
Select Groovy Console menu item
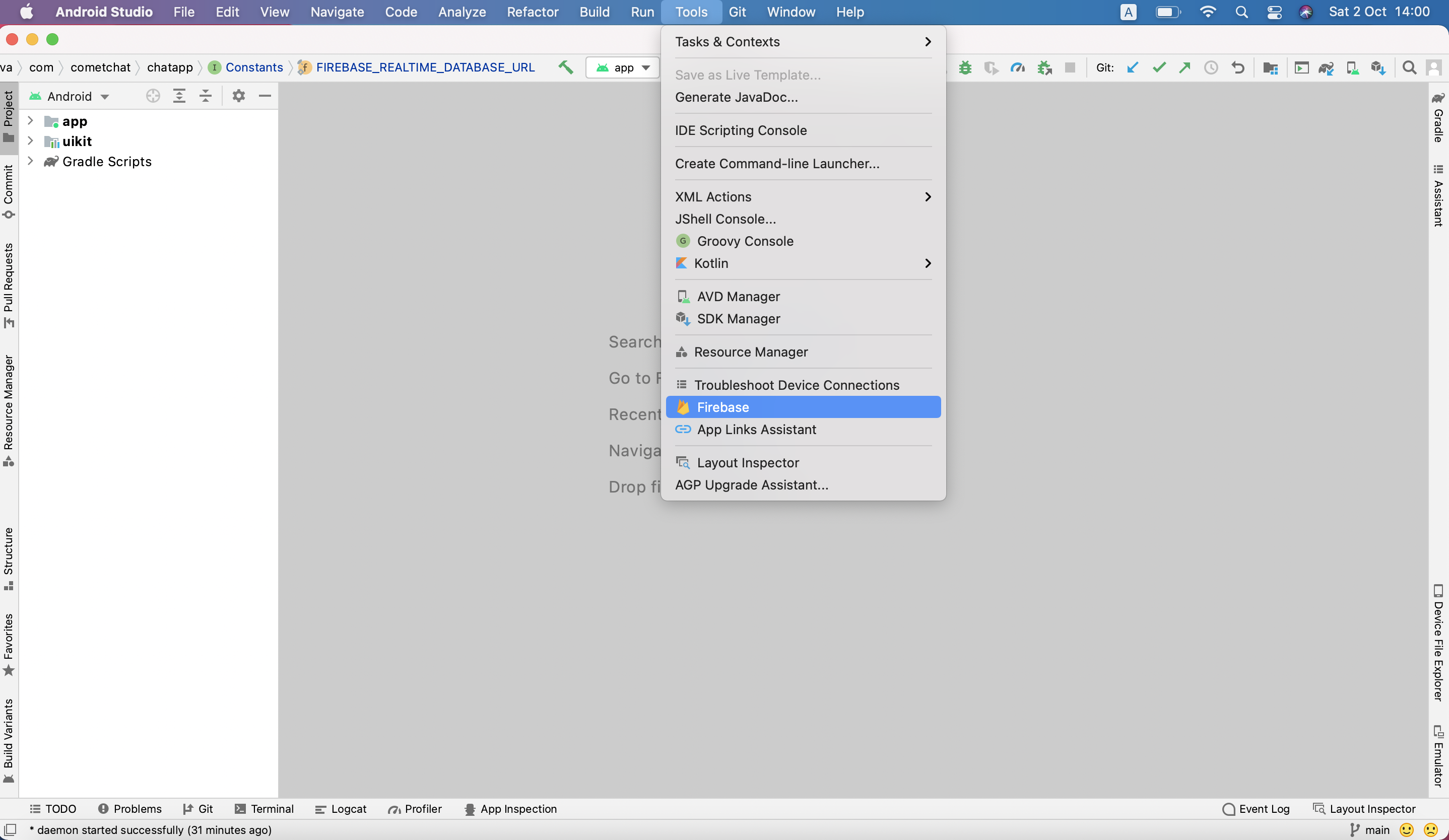click(x=803, y=241)
